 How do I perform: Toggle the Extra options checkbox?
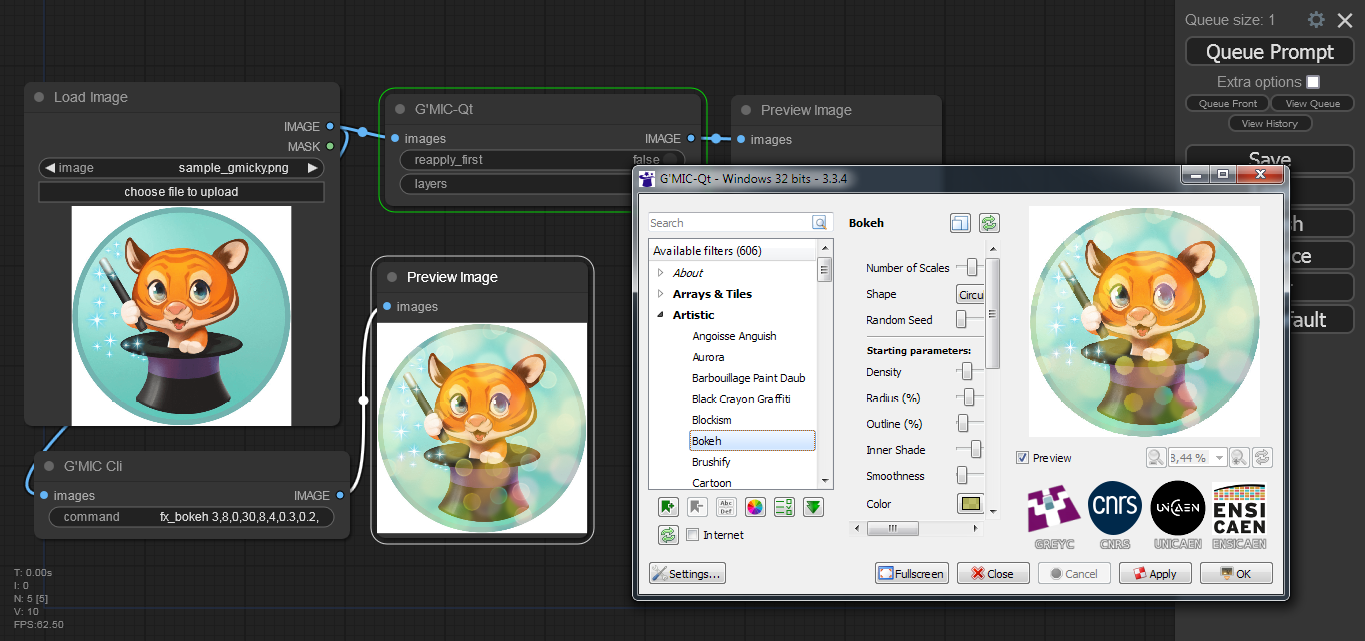pos(1313,82)
